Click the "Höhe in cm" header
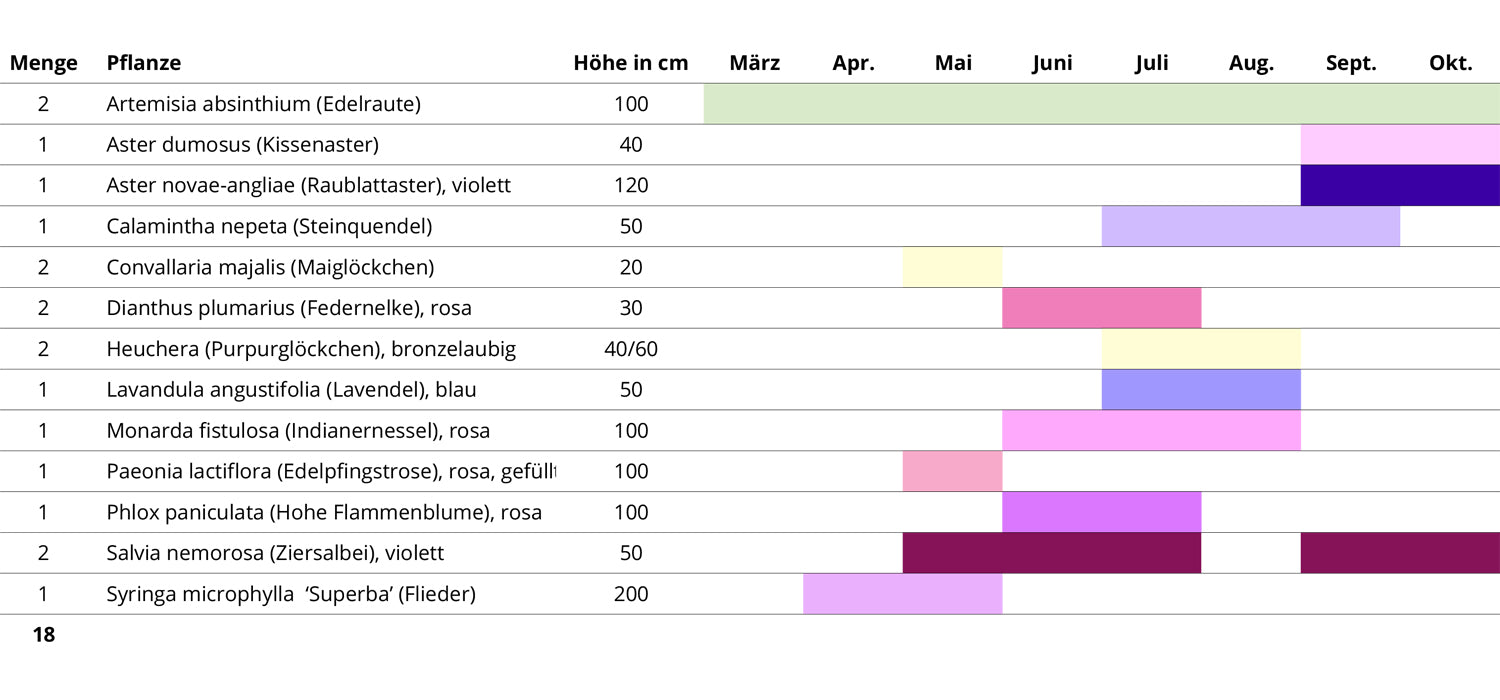This screenshot has width=1500, height=700. click(631, 63)
